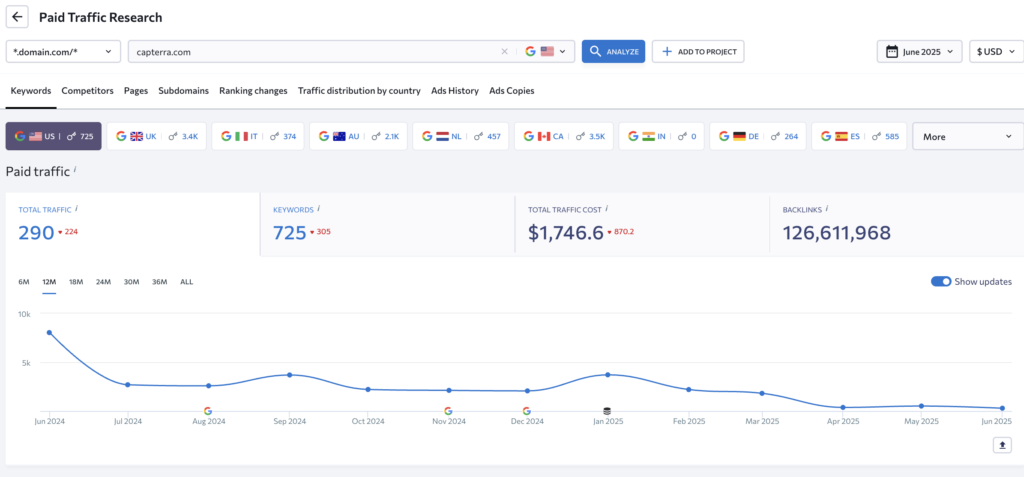The image size is (1024, 477).
Task: Click Add to Project button
Action: coord(698,52)
